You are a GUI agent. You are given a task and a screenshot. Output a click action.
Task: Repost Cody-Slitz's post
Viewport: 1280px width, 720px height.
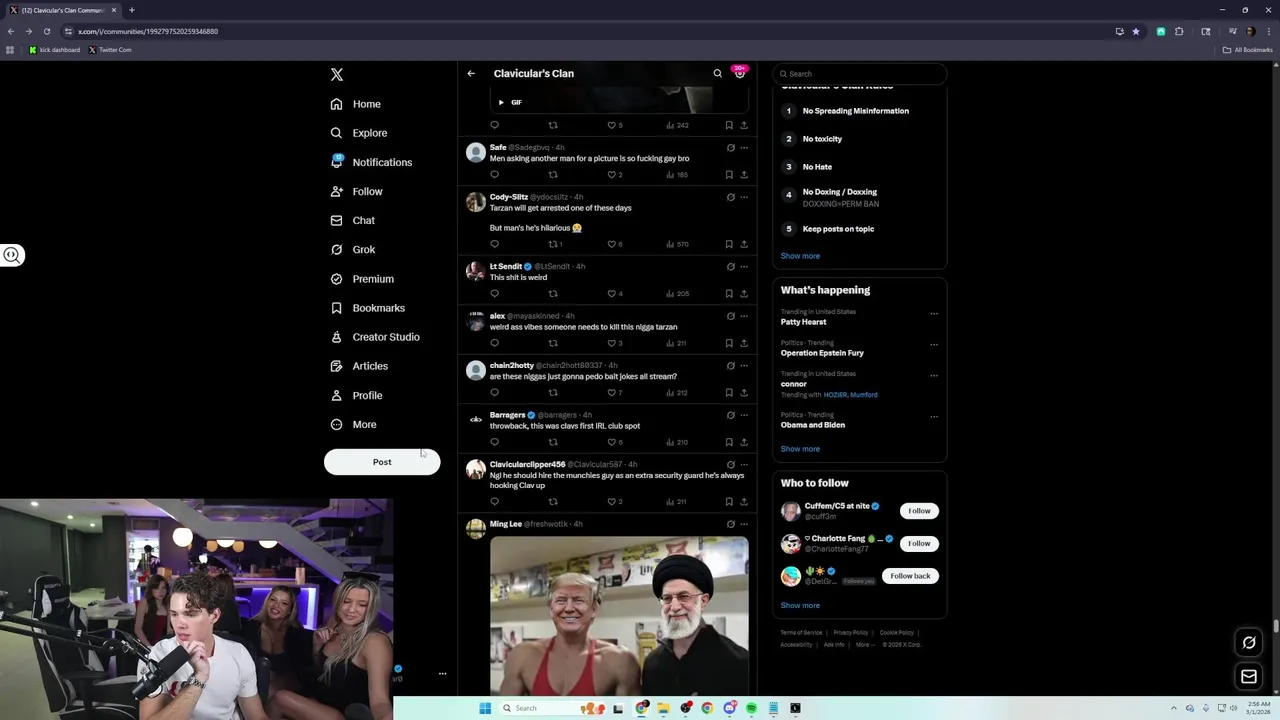(x=553, y=244)
